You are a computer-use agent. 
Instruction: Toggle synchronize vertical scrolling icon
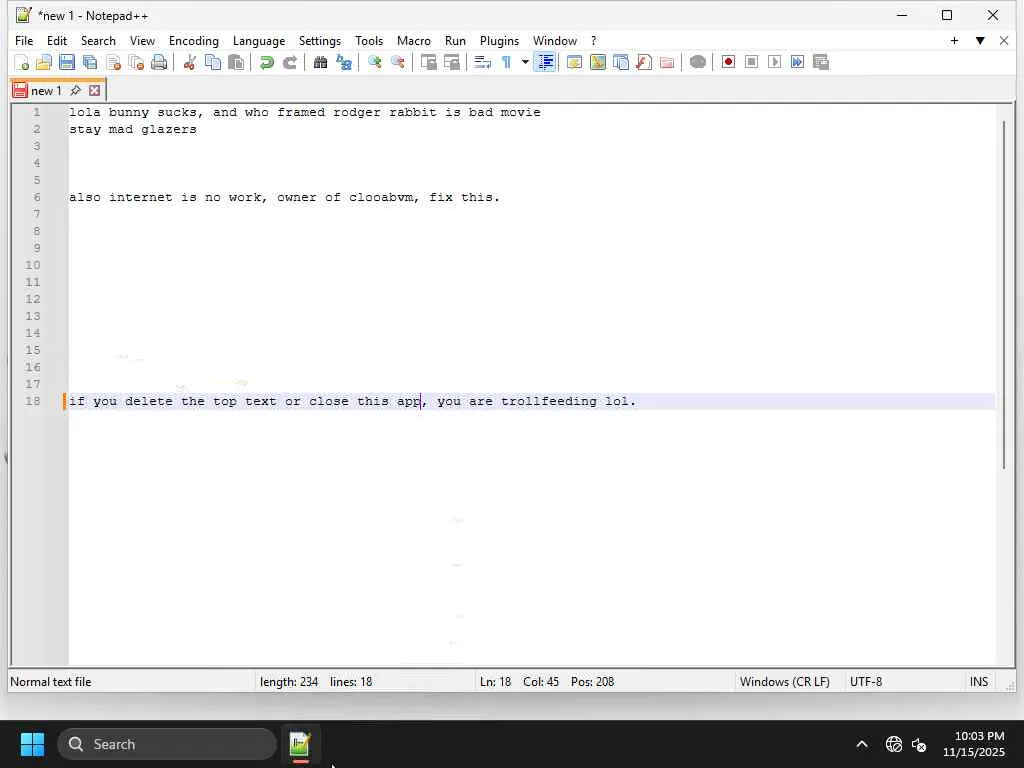(428, 62)
